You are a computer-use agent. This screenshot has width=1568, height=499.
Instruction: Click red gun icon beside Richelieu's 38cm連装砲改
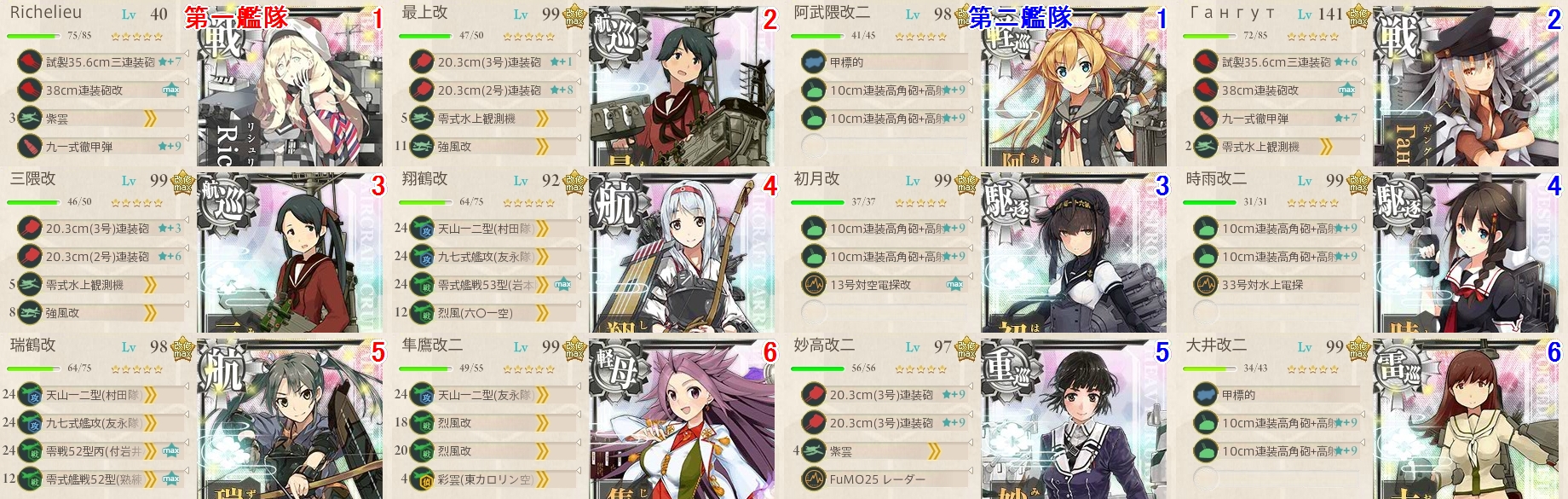[30, 90]
